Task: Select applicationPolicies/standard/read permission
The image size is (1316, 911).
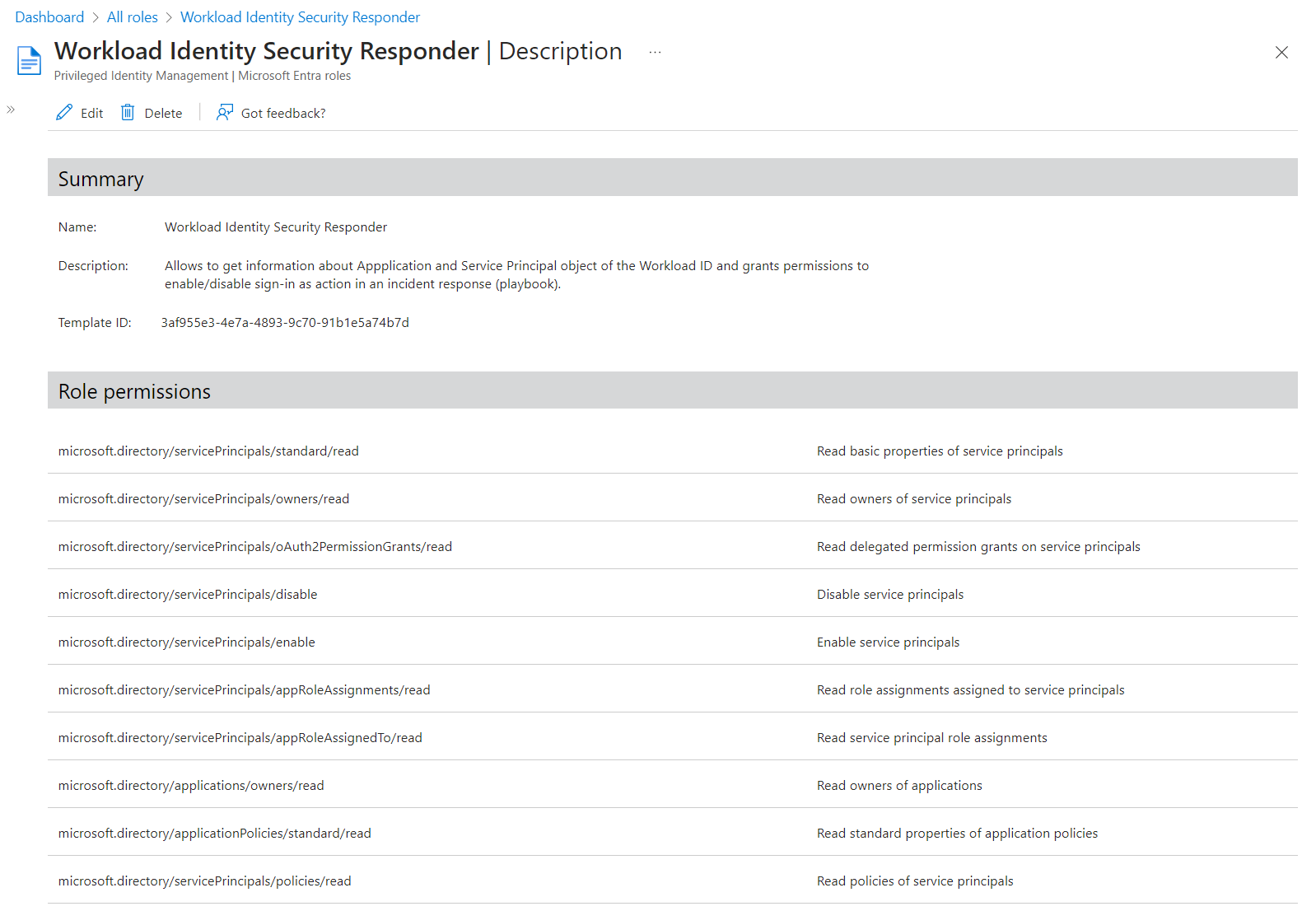Action: point(214,834)
